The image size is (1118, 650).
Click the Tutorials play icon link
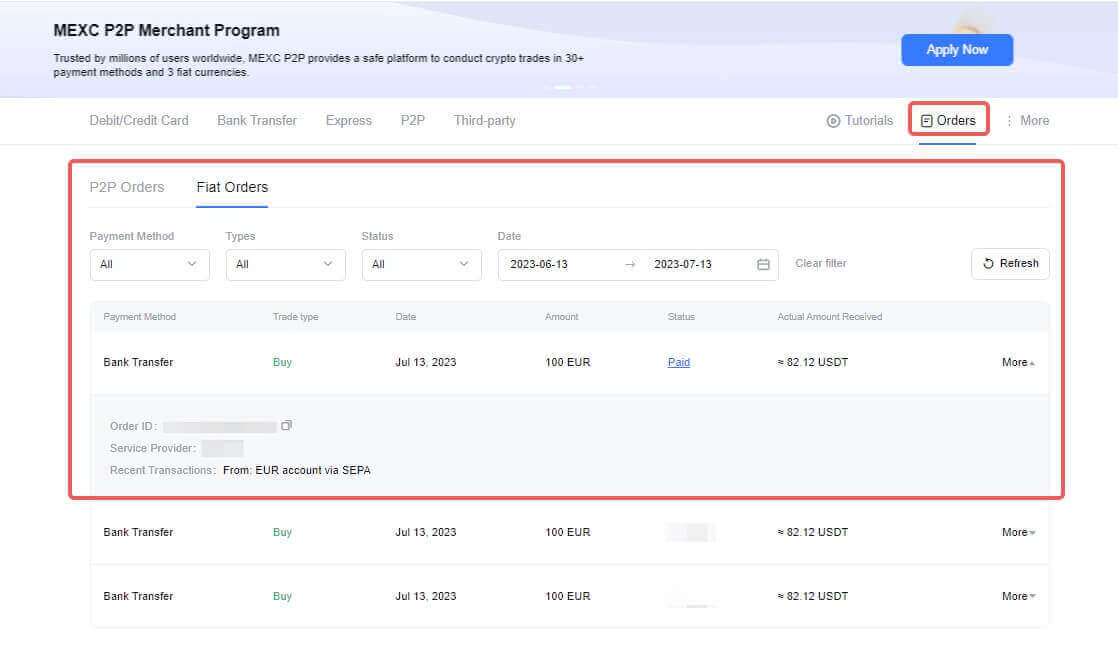coord(859,120)
